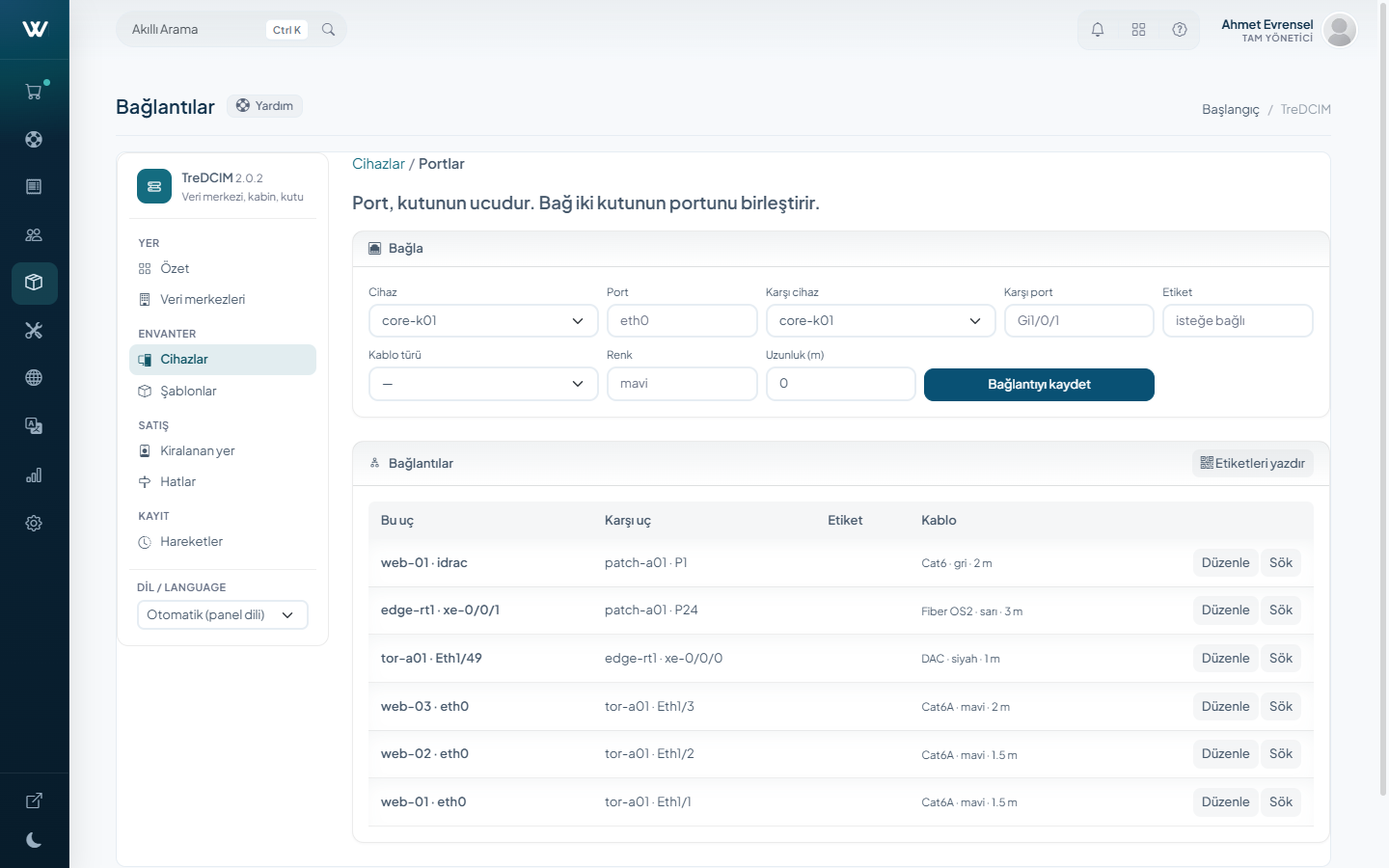The image size is (1389, 868).
Task: Focus the Port input field
Action: [x=682, y=321]
